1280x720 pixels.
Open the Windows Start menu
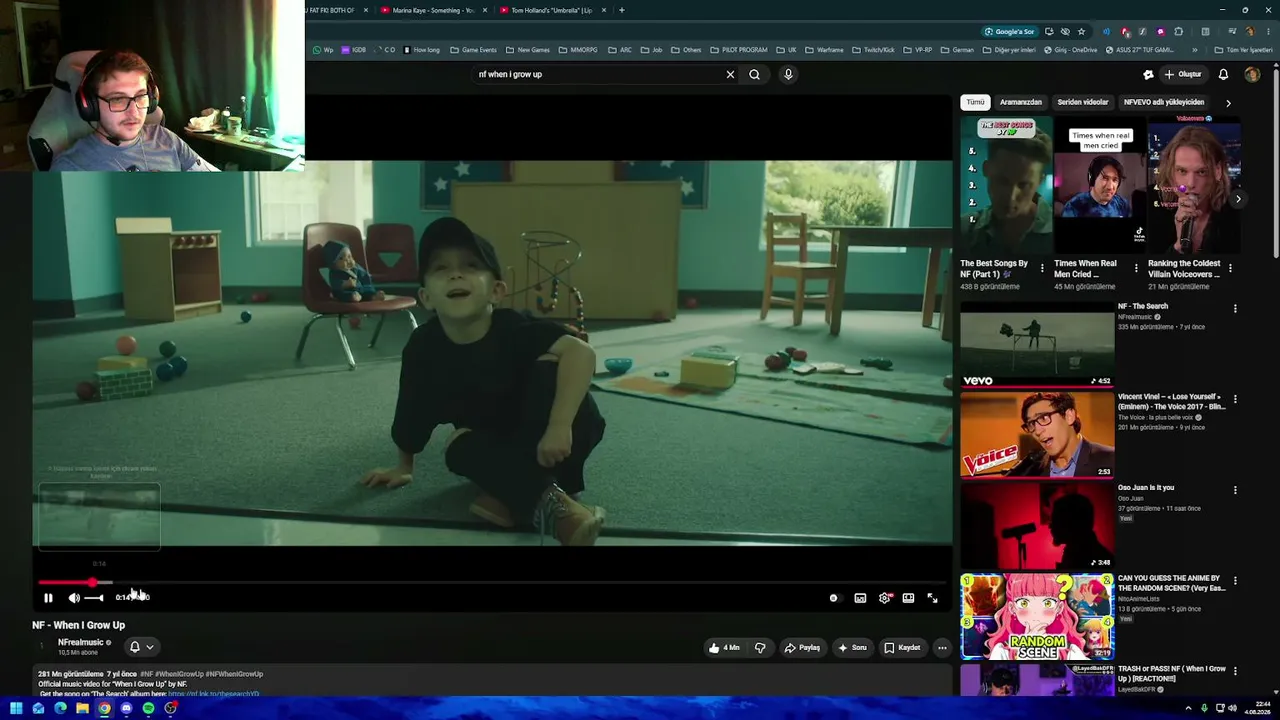tap(16, 709)
